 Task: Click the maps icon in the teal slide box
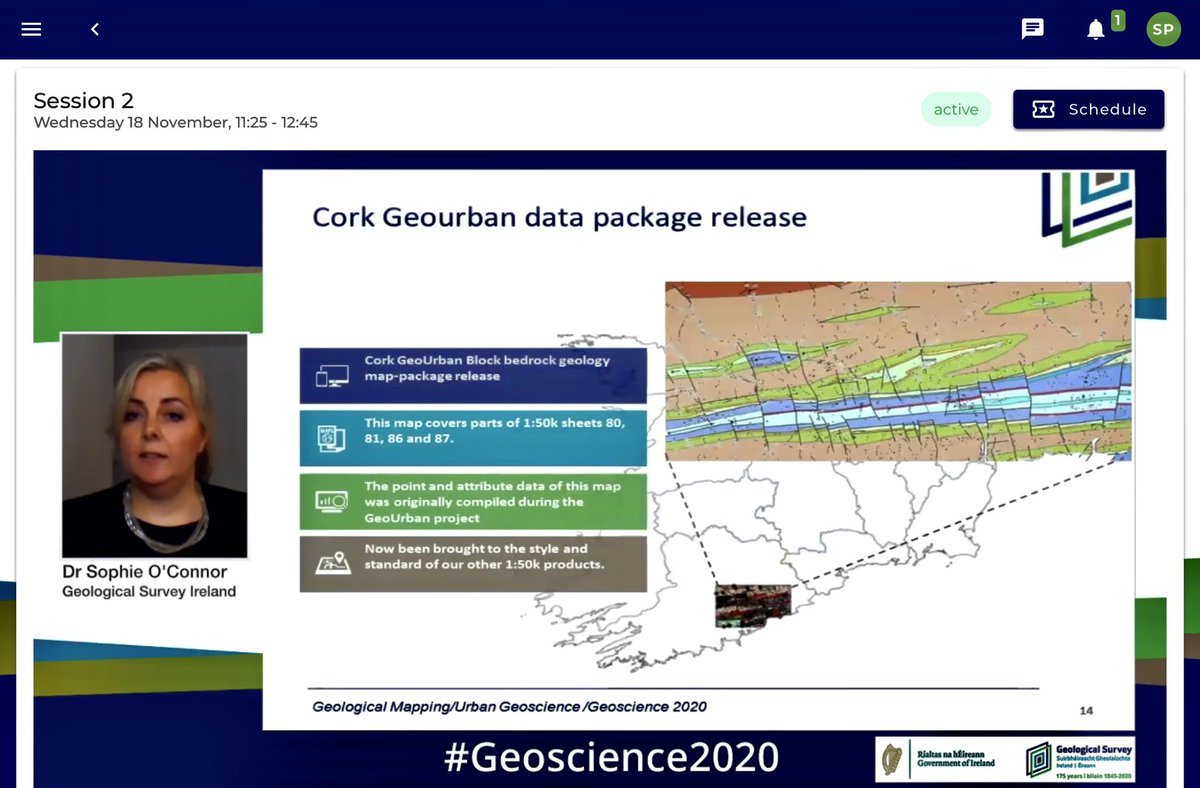(x=331, y=439)
